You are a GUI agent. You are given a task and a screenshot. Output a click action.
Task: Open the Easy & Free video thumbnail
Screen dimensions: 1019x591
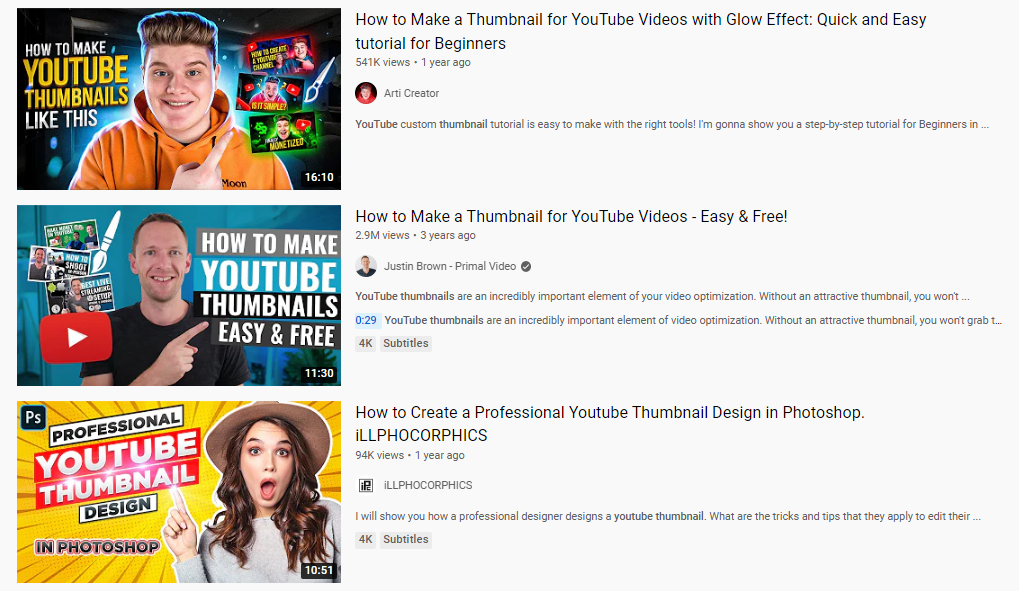point(179,296)
